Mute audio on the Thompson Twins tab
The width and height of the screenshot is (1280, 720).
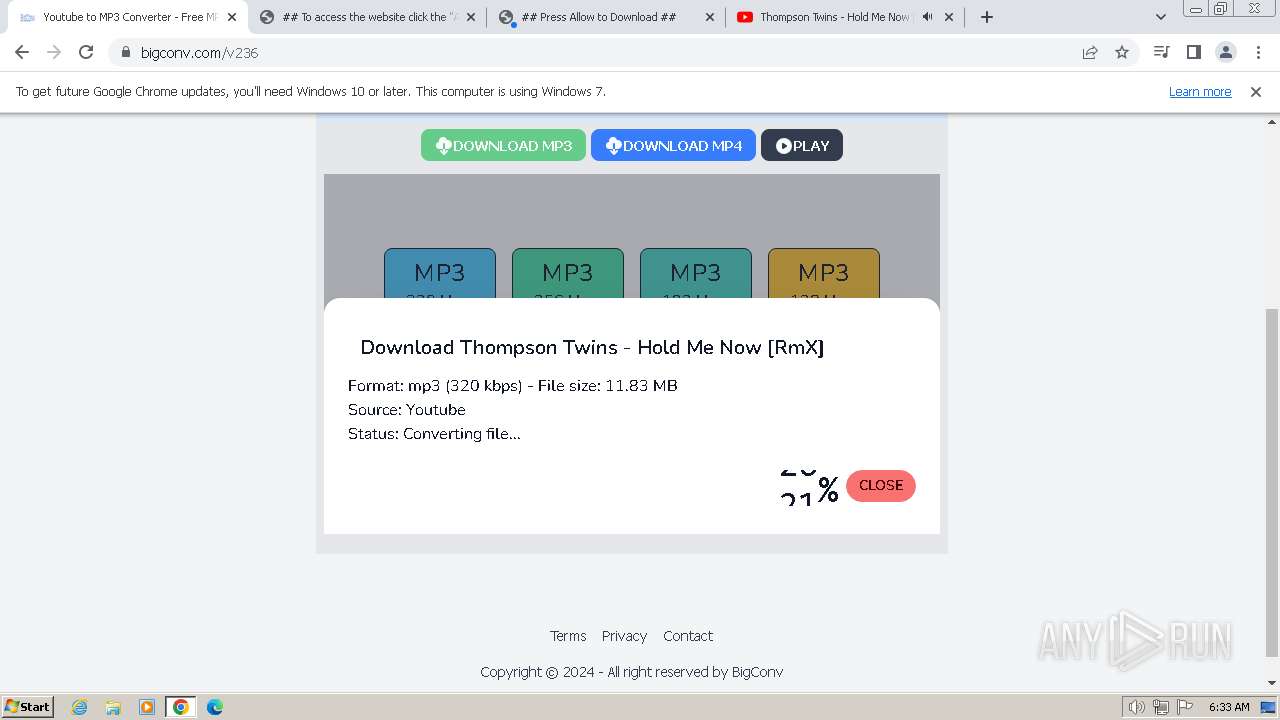point(927,17)
